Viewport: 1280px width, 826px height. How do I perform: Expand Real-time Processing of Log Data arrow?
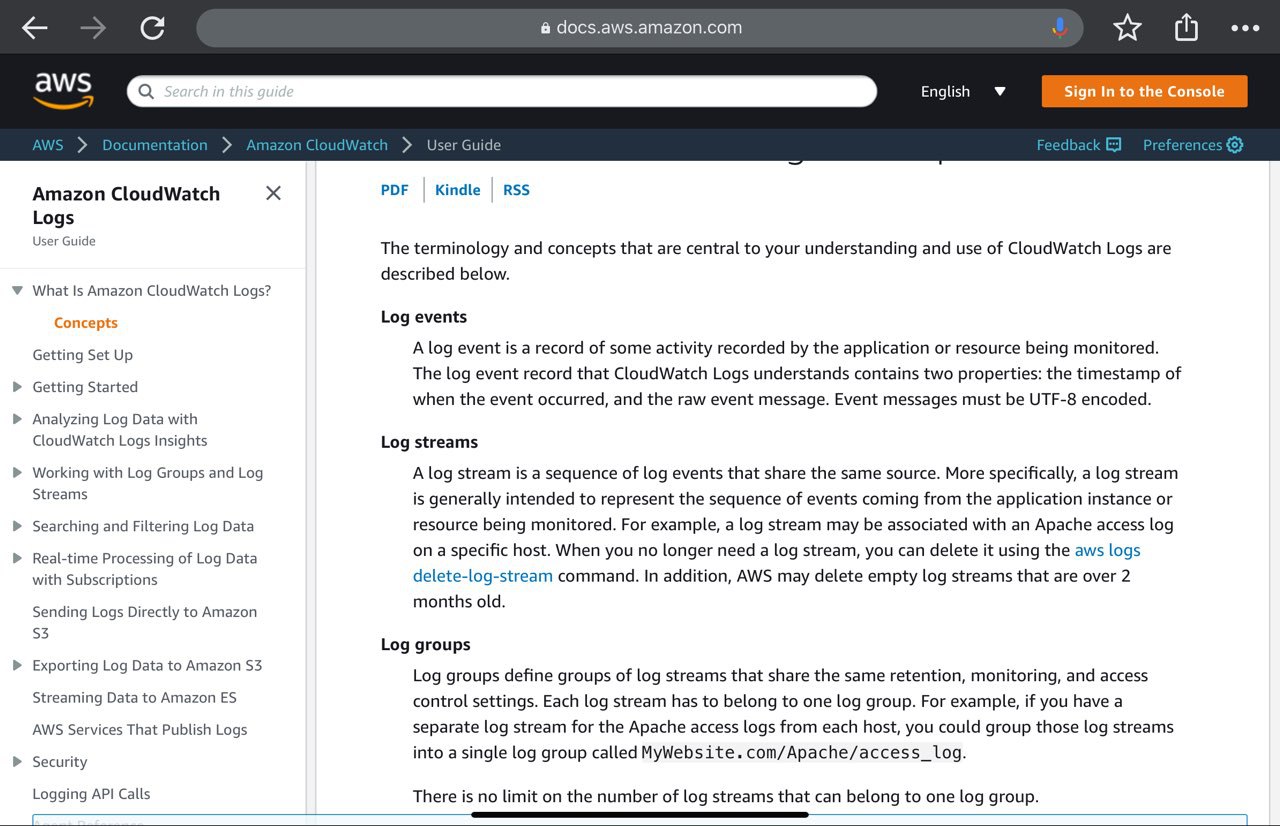click(17, 558)
